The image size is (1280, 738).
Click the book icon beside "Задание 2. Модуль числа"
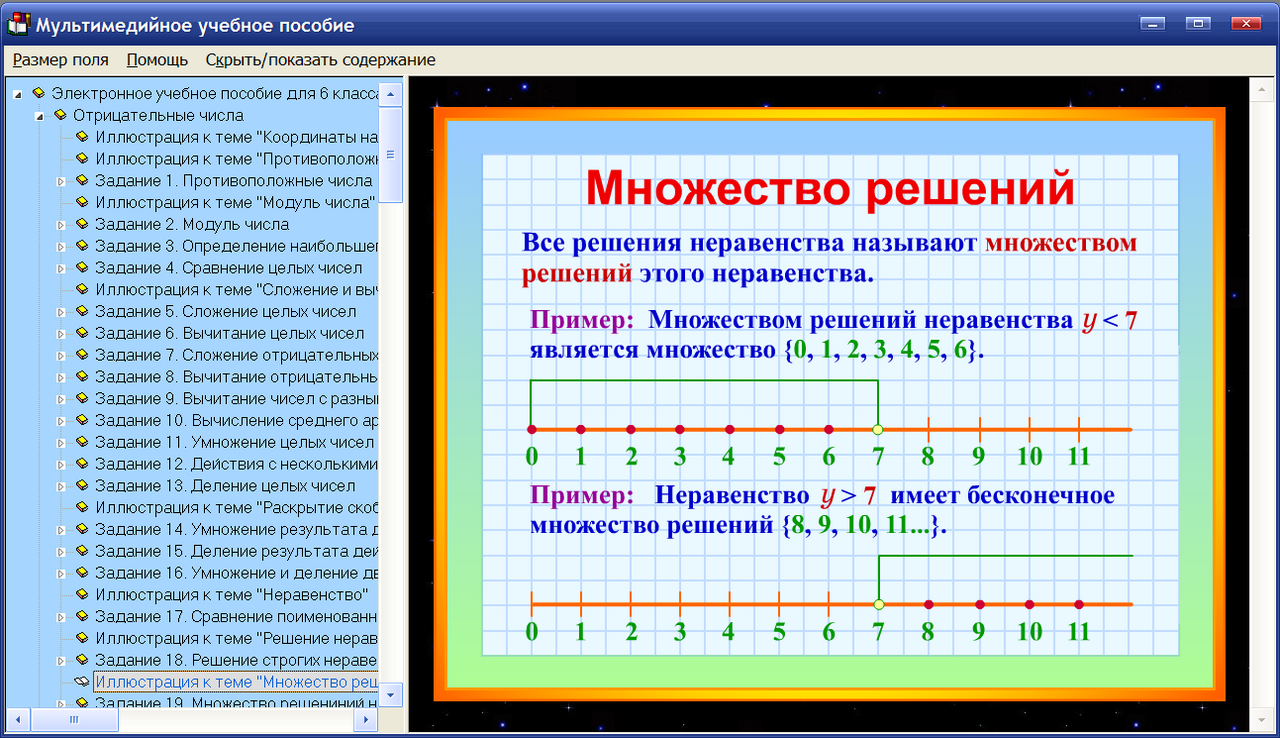coord(82,224)
